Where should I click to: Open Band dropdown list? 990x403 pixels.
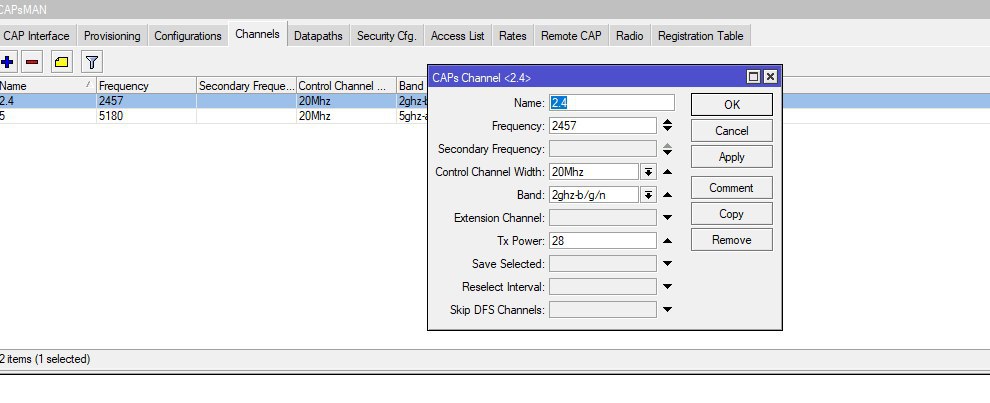tap(648, 195)
